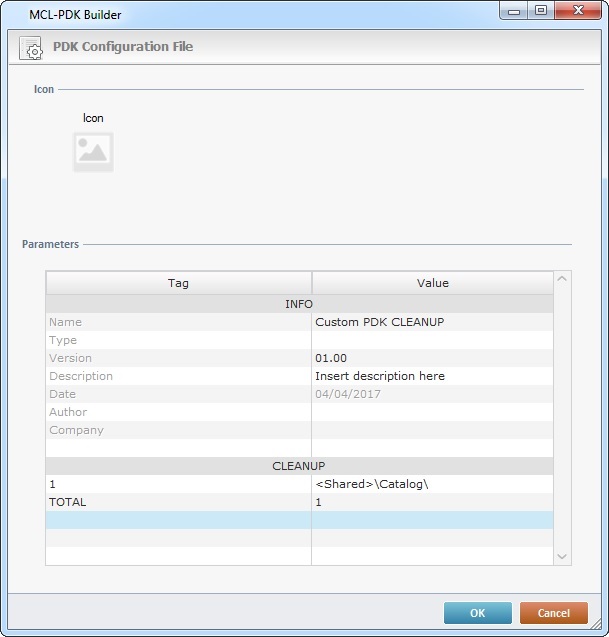Click the empty Type value cell

(431, 340)
